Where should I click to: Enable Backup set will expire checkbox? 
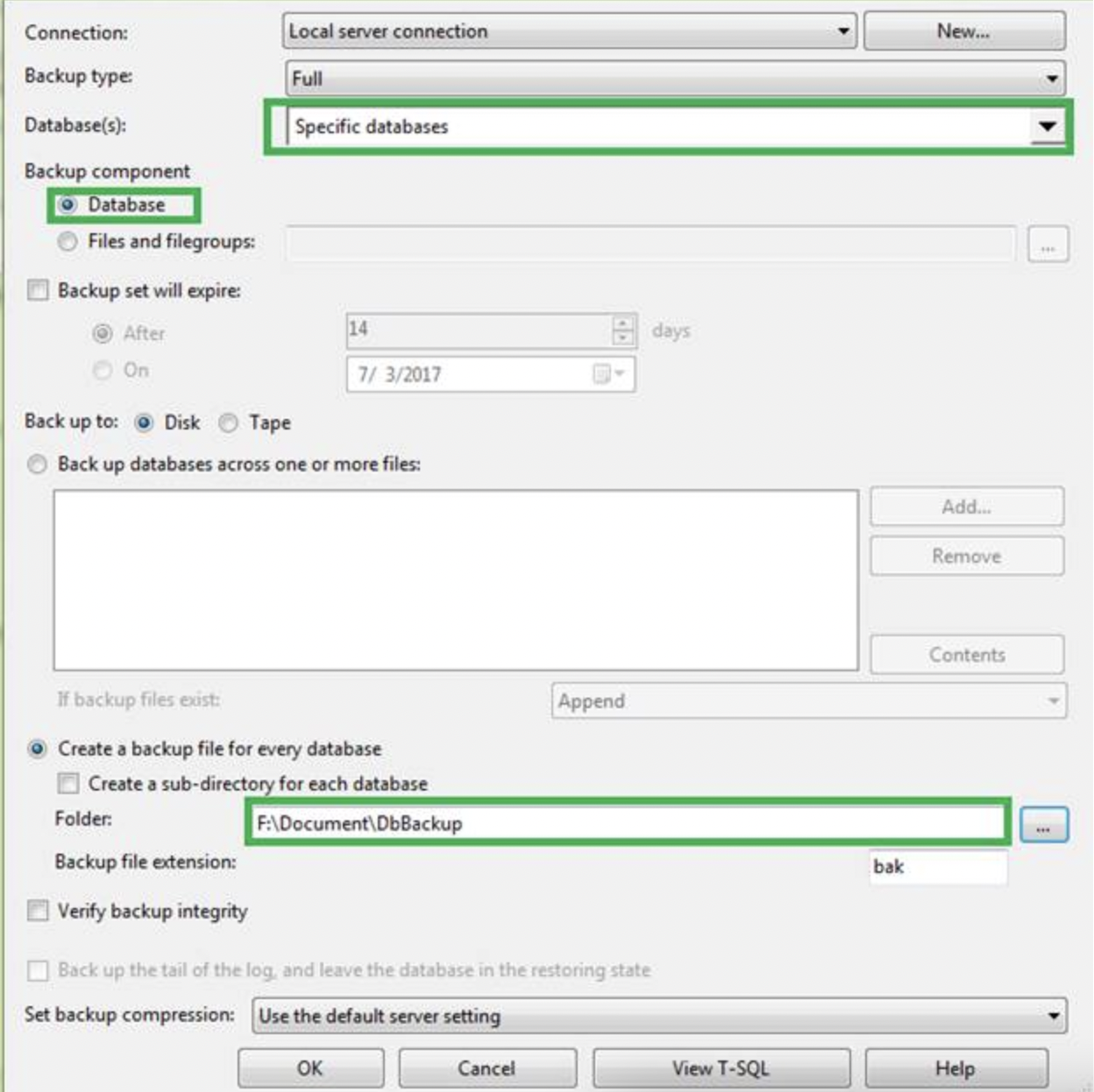coord(38,290)
